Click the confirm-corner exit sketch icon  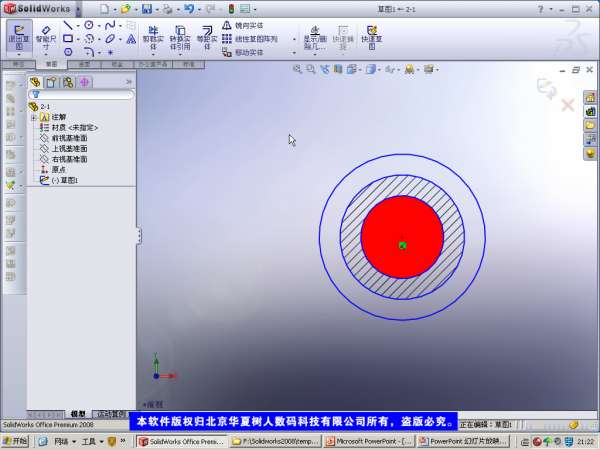pyautogui.click(x=546, y=88)
